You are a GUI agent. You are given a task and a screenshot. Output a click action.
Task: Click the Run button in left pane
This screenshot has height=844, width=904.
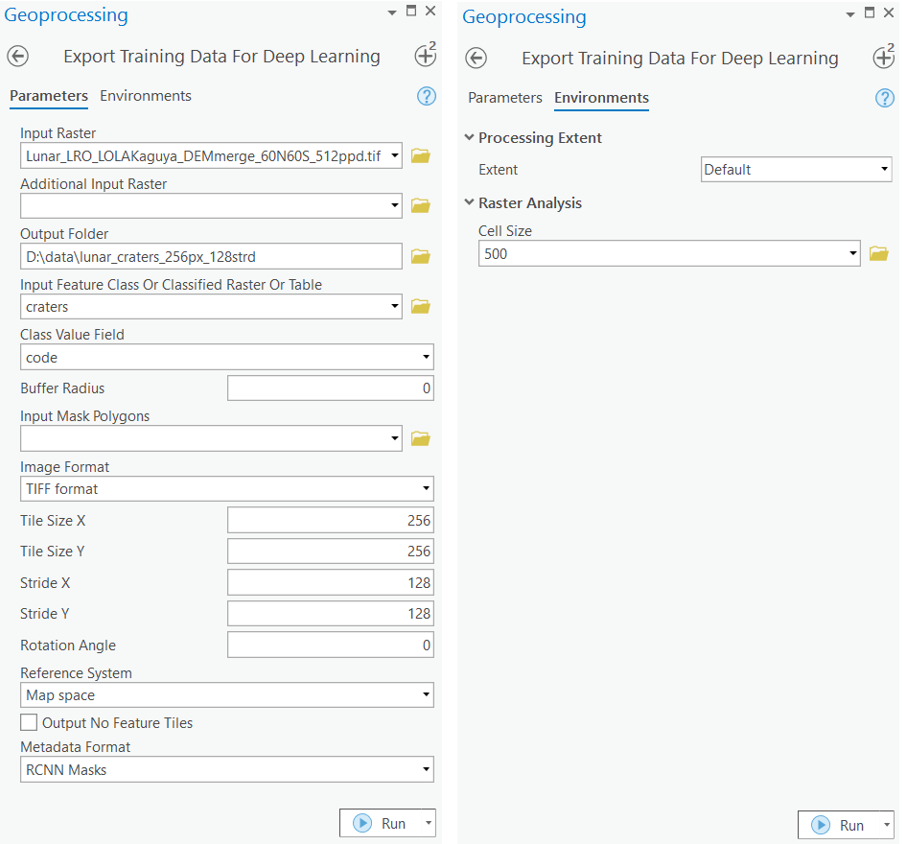(x=380, y=823)
